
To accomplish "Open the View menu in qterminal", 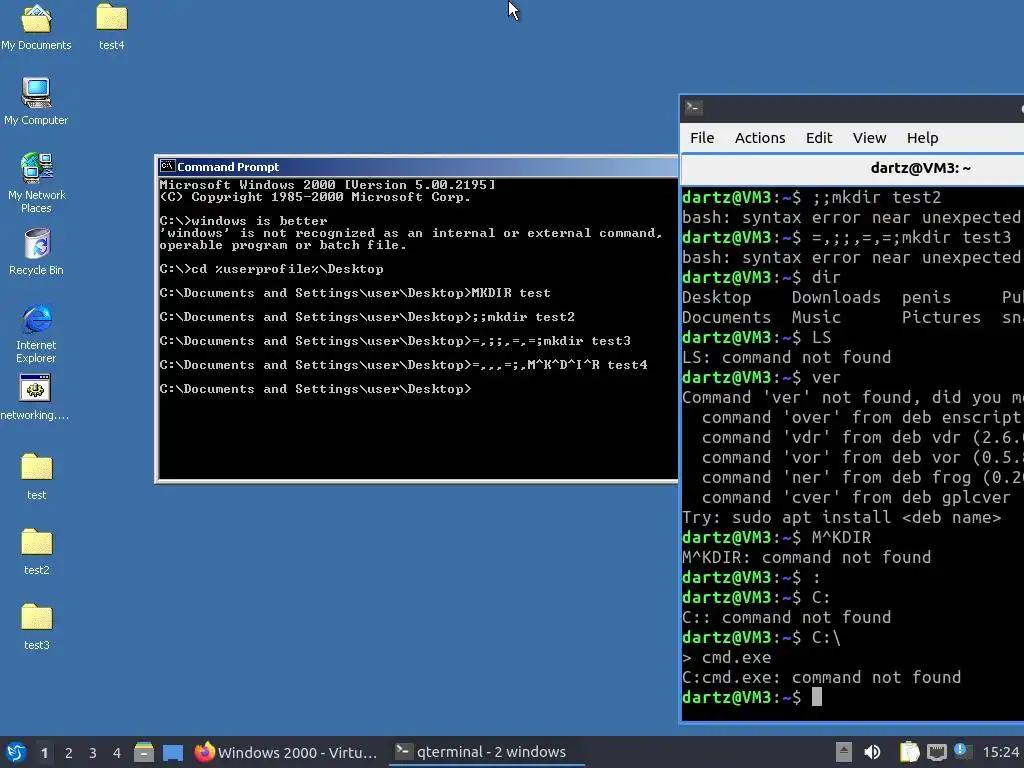I will pos(869,138).
